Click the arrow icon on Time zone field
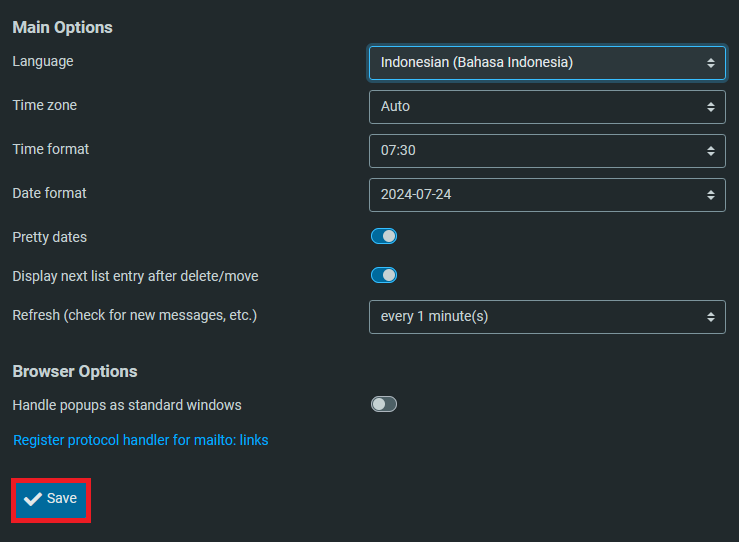The width and height of the screenshot is (739, 542). click(x=710, y=106)
